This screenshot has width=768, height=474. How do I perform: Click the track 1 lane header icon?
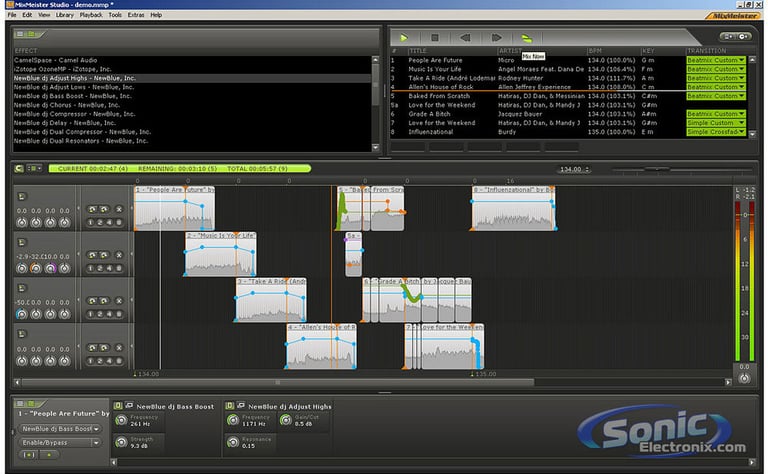[x=22, y=196]
